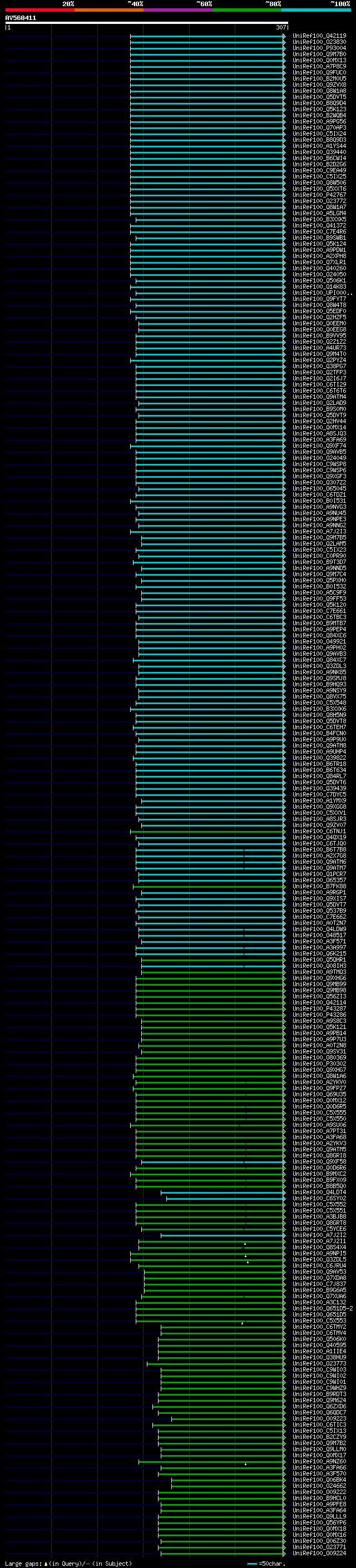Click label UniRef100_A9RGP1
Image resolution: width=356 pixels, height=1568 pixels.
click(x=319, y=892)
